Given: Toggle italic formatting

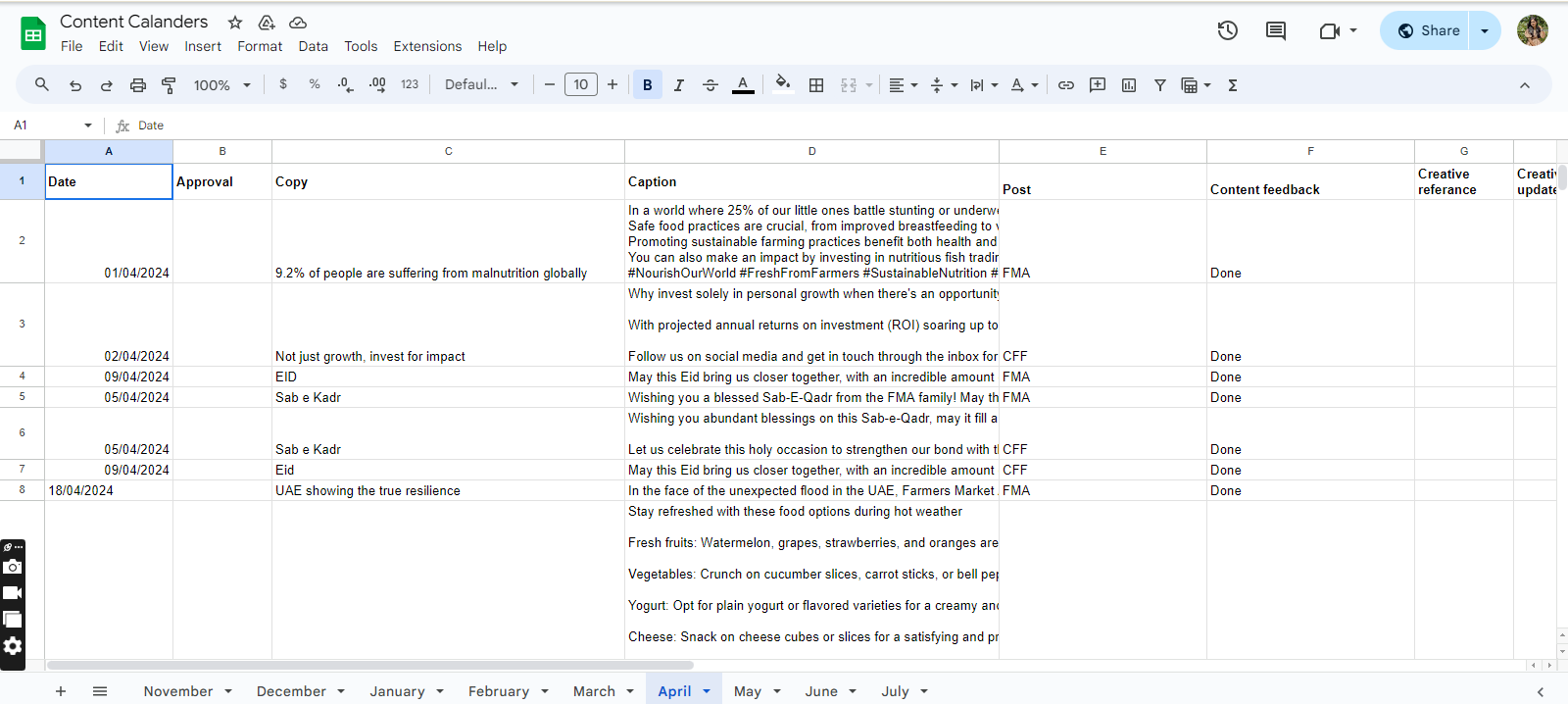Looking at the screenshot, I should tap(679, 85).
